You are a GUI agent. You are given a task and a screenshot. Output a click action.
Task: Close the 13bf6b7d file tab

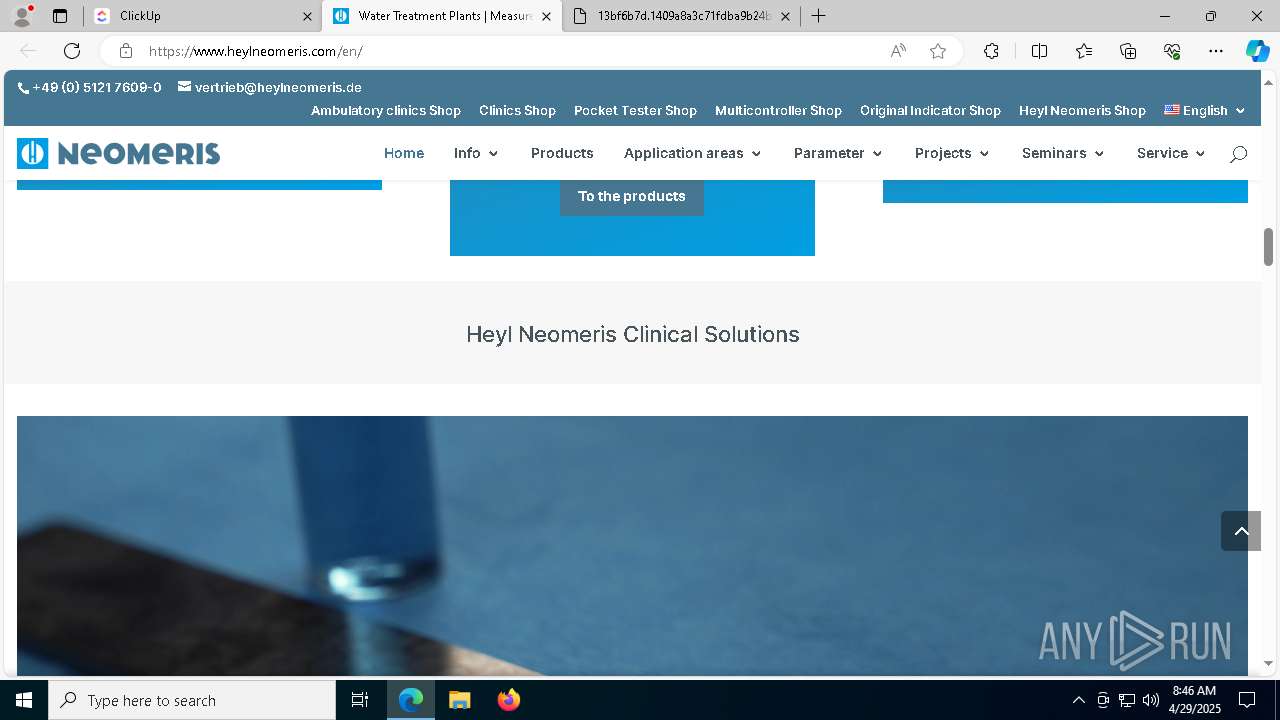click(x=785, y=16)
